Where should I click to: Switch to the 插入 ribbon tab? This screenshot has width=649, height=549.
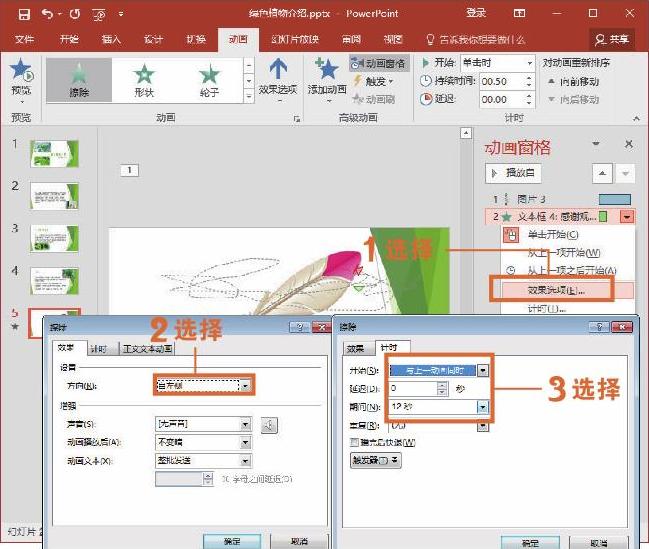point(111,39)
